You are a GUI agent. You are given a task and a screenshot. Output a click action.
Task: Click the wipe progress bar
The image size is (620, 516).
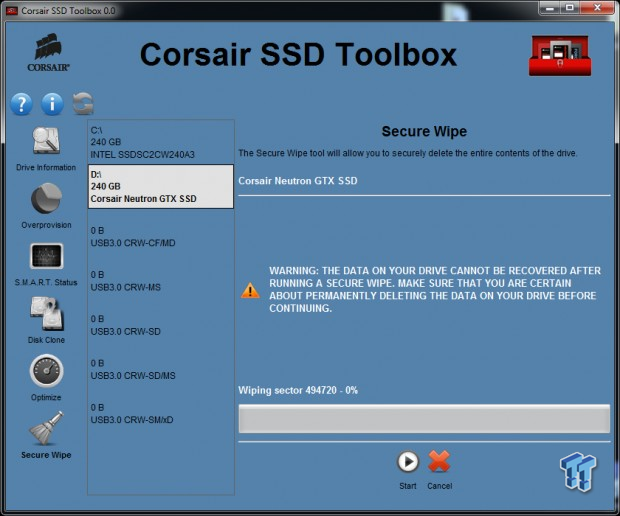(424, 418)
